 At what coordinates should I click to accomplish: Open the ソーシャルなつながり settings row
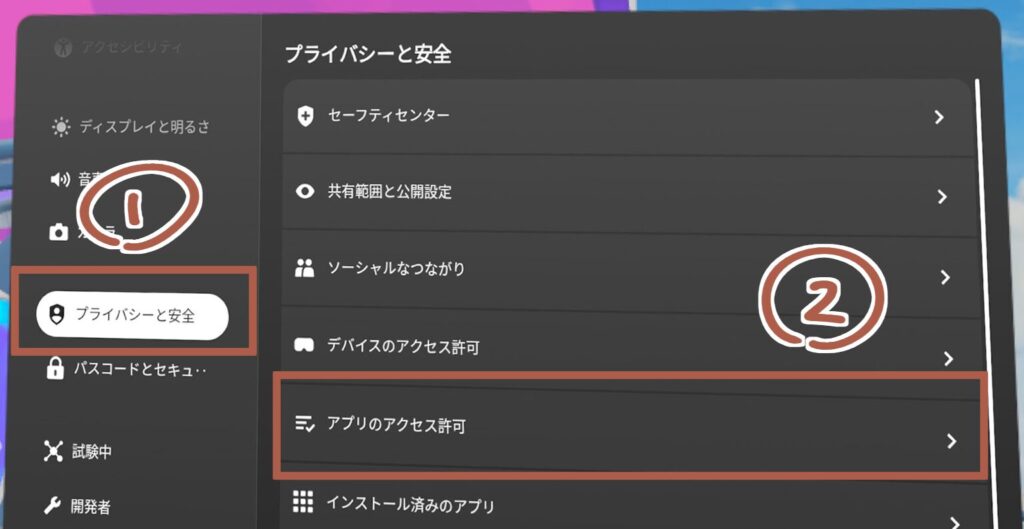pyautogui.click(x=620, y=270)
